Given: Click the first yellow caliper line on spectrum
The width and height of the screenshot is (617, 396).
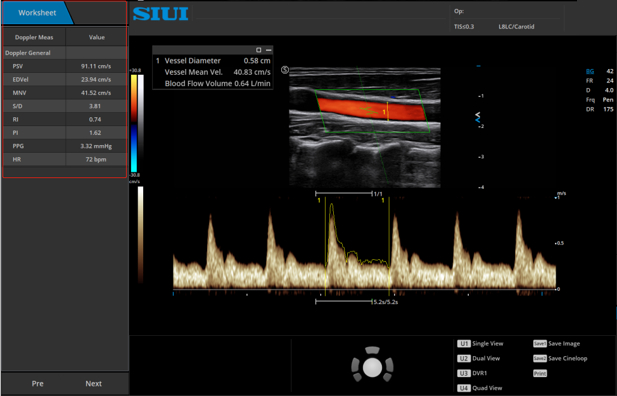Looking at the screenshot, I should pyautogui.click(x=325, y=246).
